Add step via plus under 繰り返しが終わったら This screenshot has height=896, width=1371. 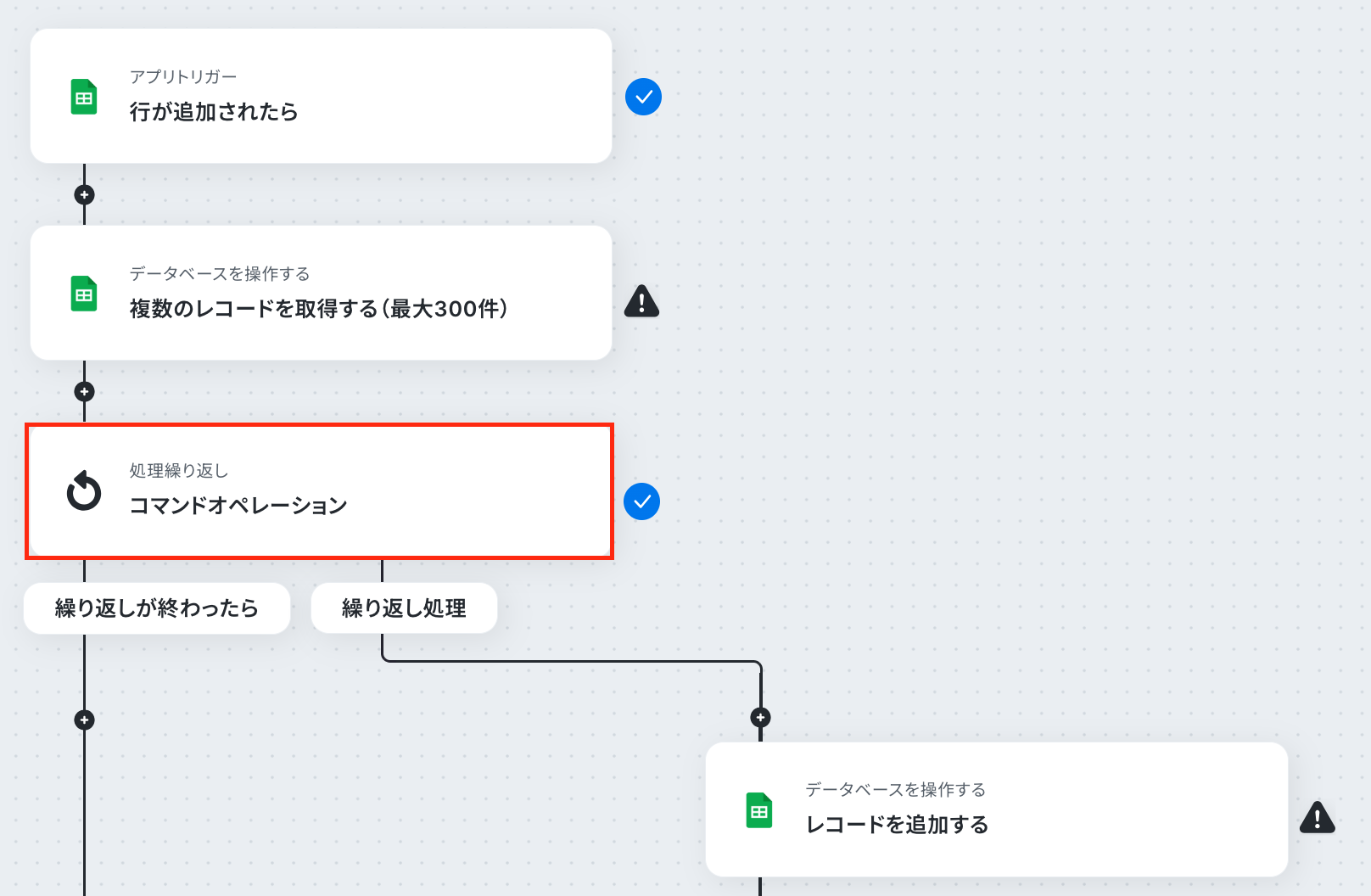tap(84, 720)
